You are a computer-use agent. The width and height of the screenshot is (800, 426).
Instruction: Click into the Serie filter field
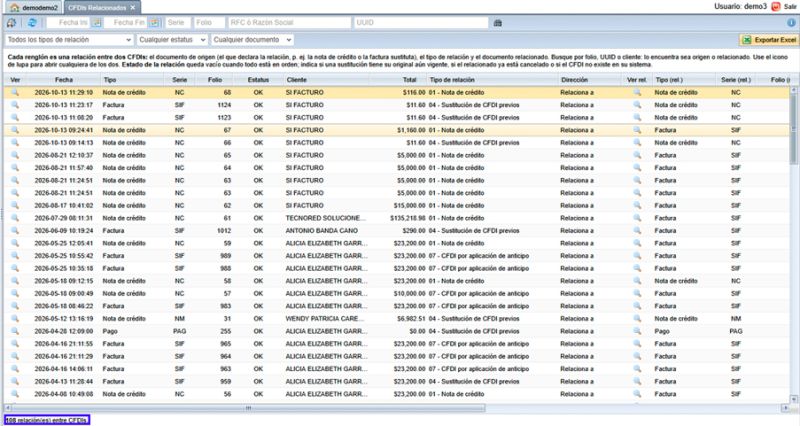pyautogui.click(x=178, y=23)
